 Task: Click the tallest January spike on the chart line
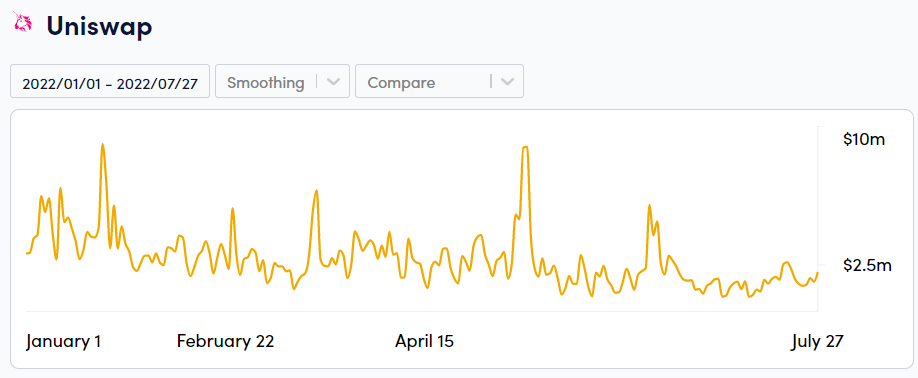click(103, 144)
